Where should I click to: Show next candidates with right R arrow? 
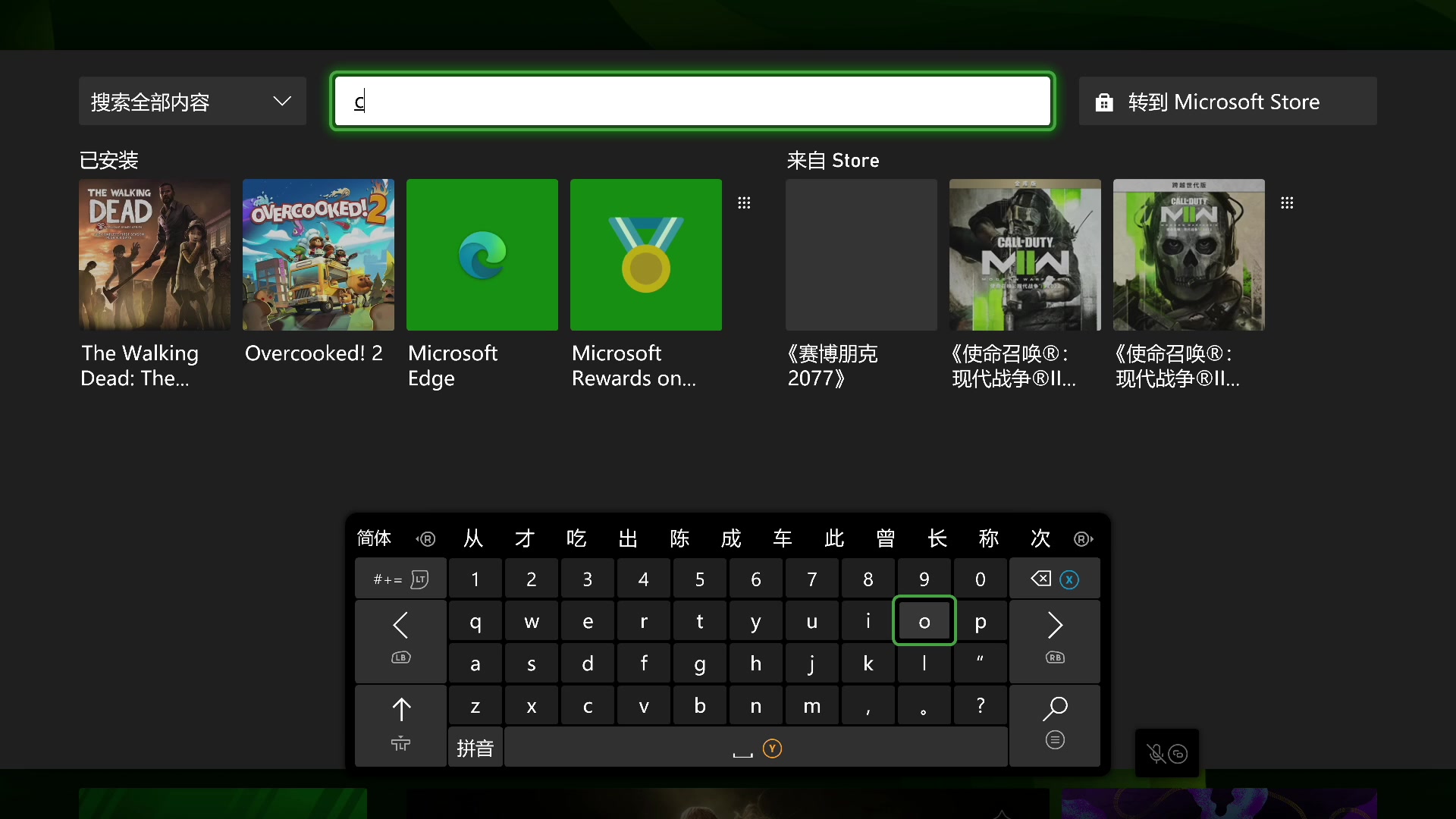1084,539
